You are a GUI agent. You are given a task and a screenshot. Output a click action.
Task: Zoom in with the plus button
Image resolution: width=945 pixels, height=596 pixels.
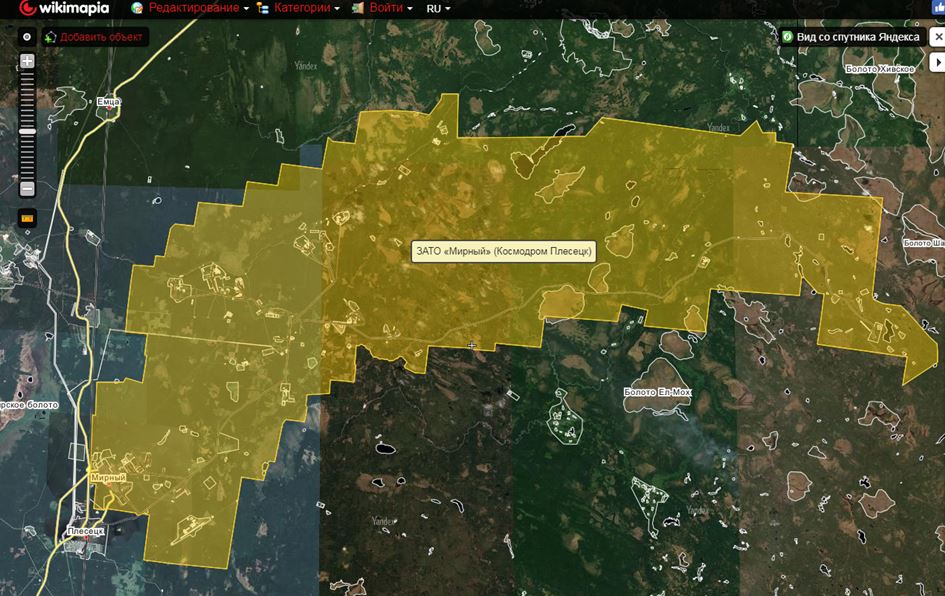pos(27,61)
